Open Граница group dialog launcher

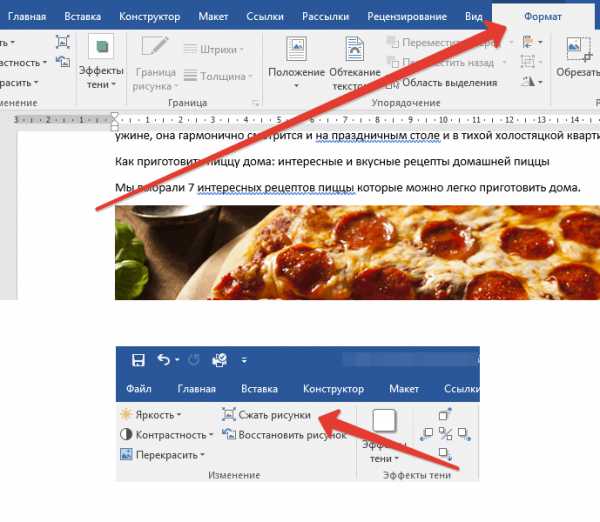(256, 103)
